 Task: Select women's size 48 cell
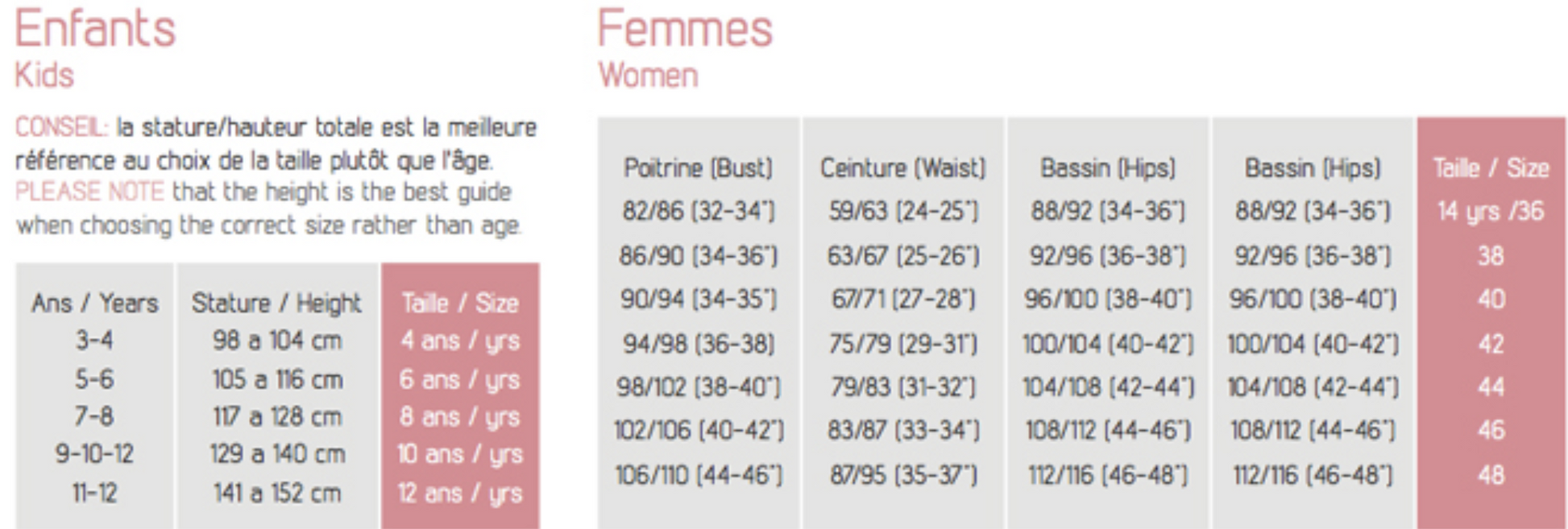[1491, 475]
